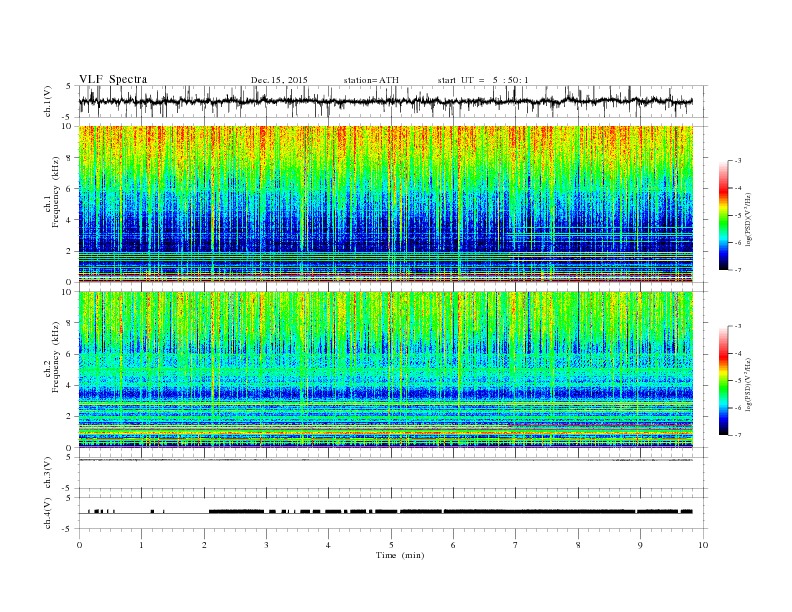The width and height of the screenshot is (792, 612).
Task: Click the "7" tick on the time axis
Action: tap(516, 545)
